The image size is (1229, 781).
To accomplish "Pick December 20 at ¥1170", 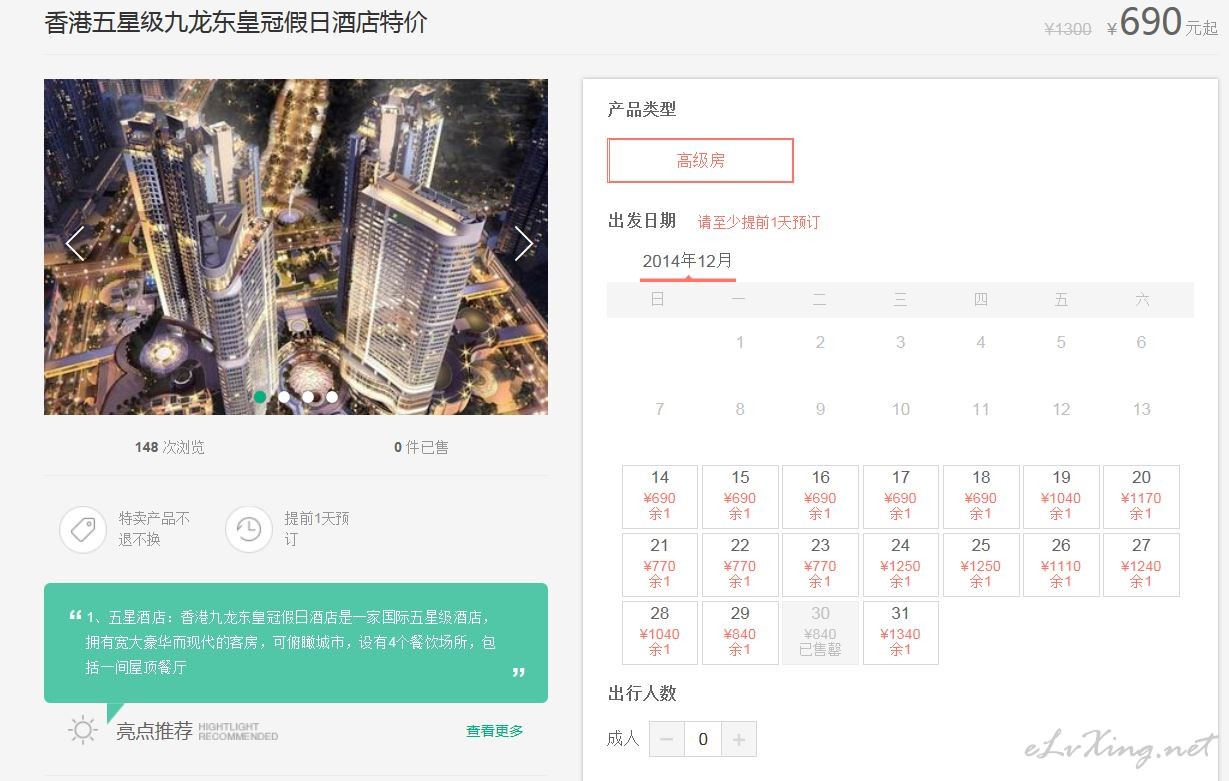I will coord(1141,496).
